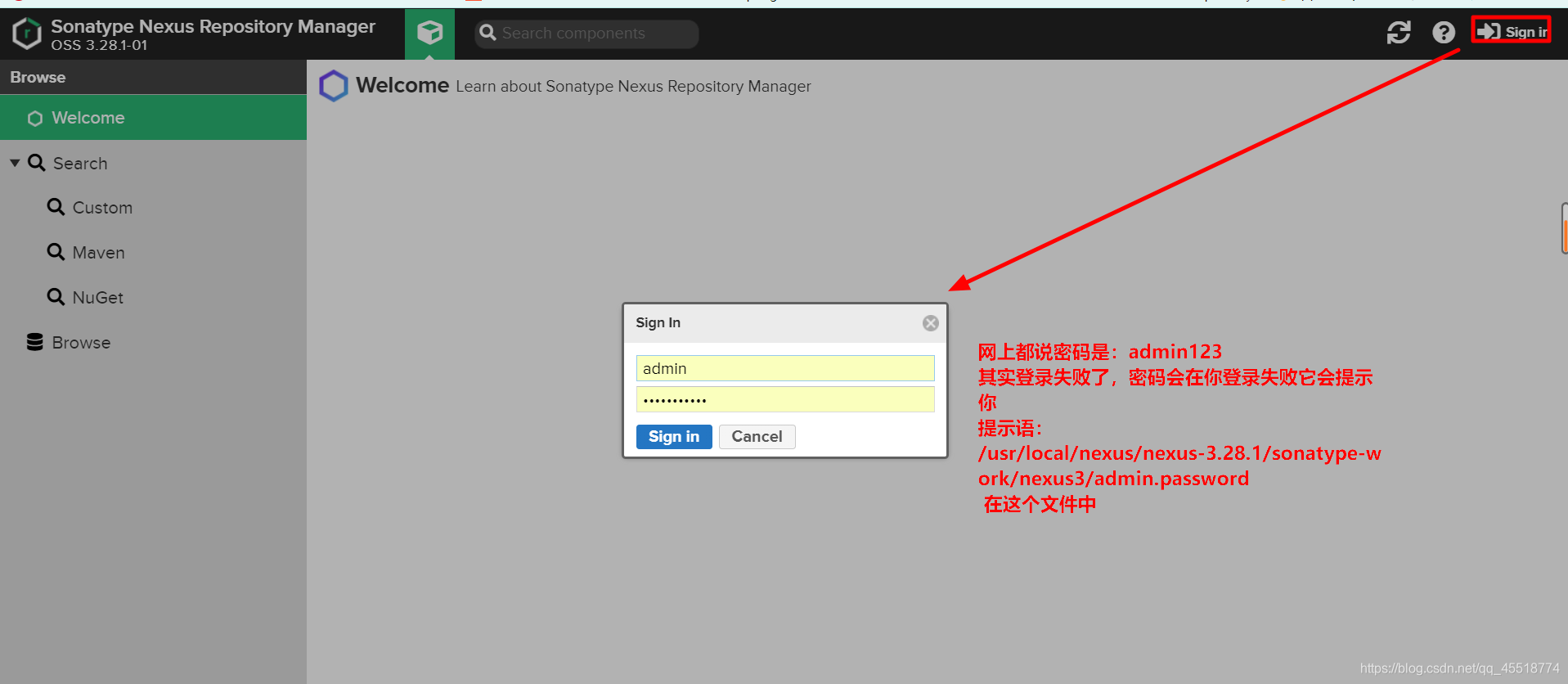The height and width of the screenshot is (684, 1568).
Task: Click the magnifier icon in the search box
Action: coord(488,33)
